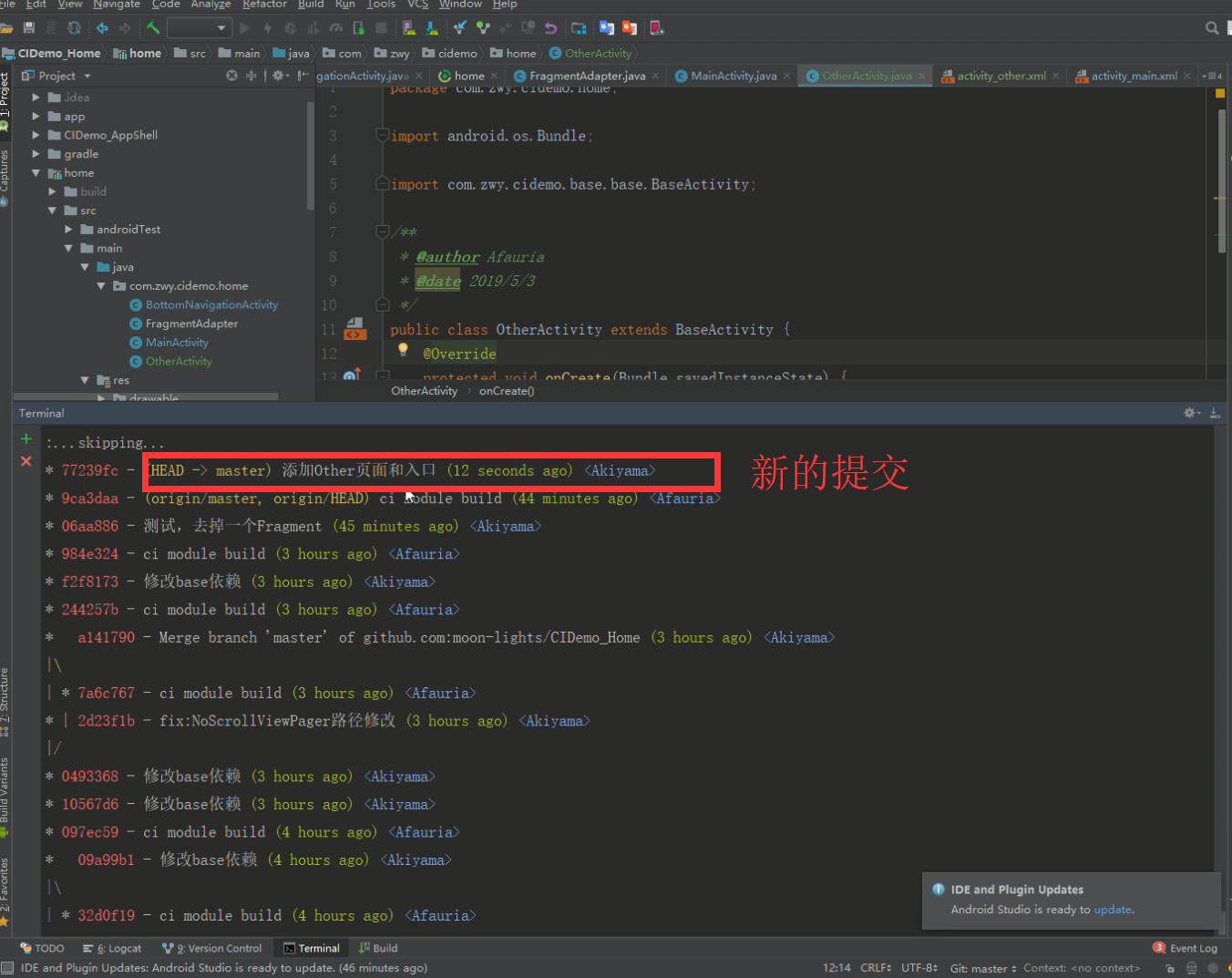The height and width of the screenshot is (978, 1232).
Task: Switch to activity_main.xml editor tab
Action: point(1134,76)
